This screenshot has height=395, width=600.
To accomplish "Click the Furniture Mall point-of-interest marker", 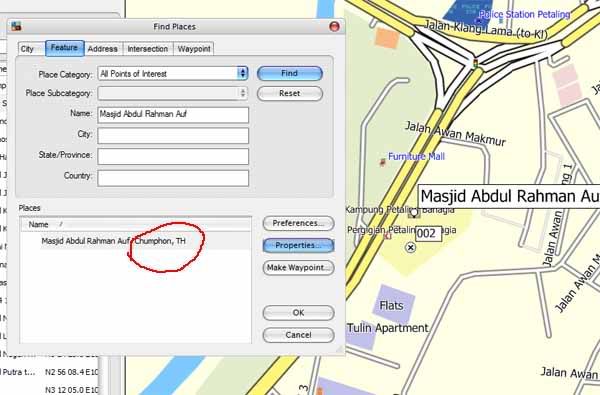I will [x=382, y=162].
